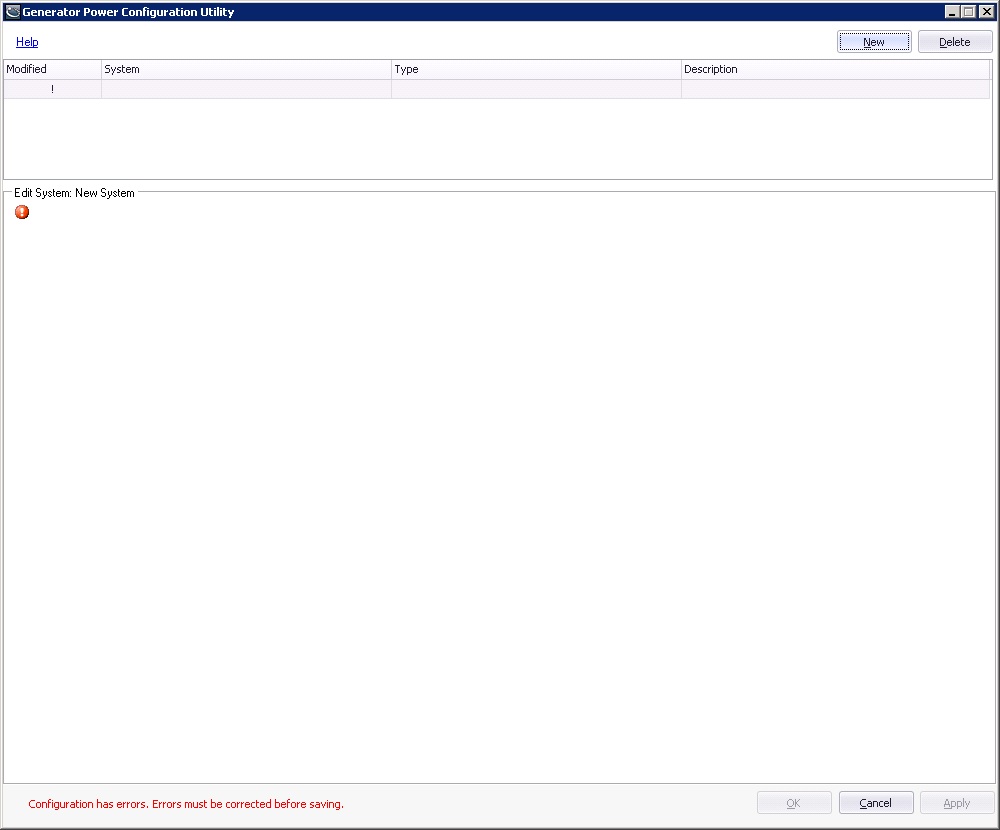Screen dimensions: 1000x830
Task: Click the empty Description cell in the first row
Action: [x=835, y=89]
